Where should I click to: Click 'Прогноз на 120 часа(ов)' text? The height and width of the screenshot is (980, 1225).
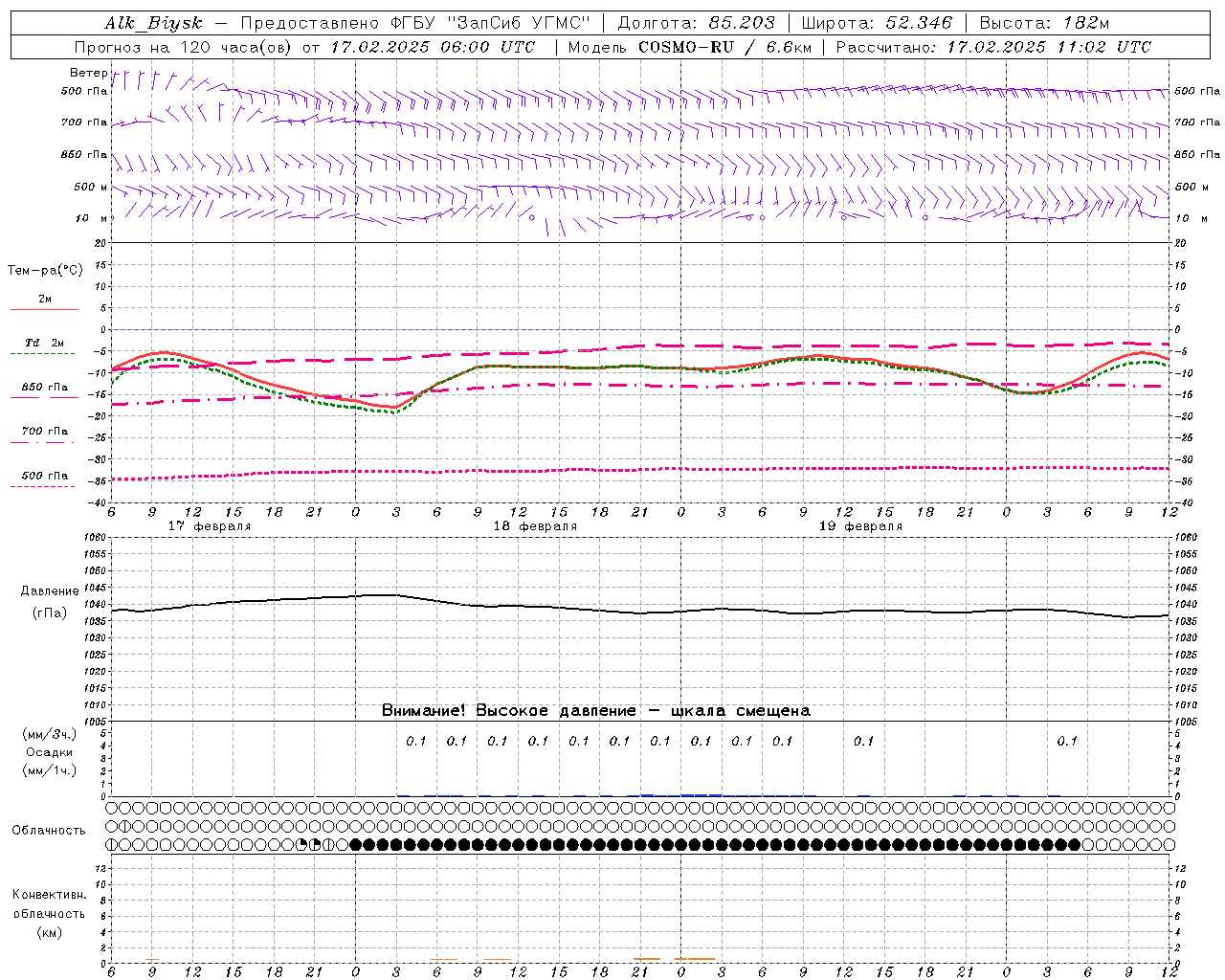pyautogui.click(x=184, y=47)
